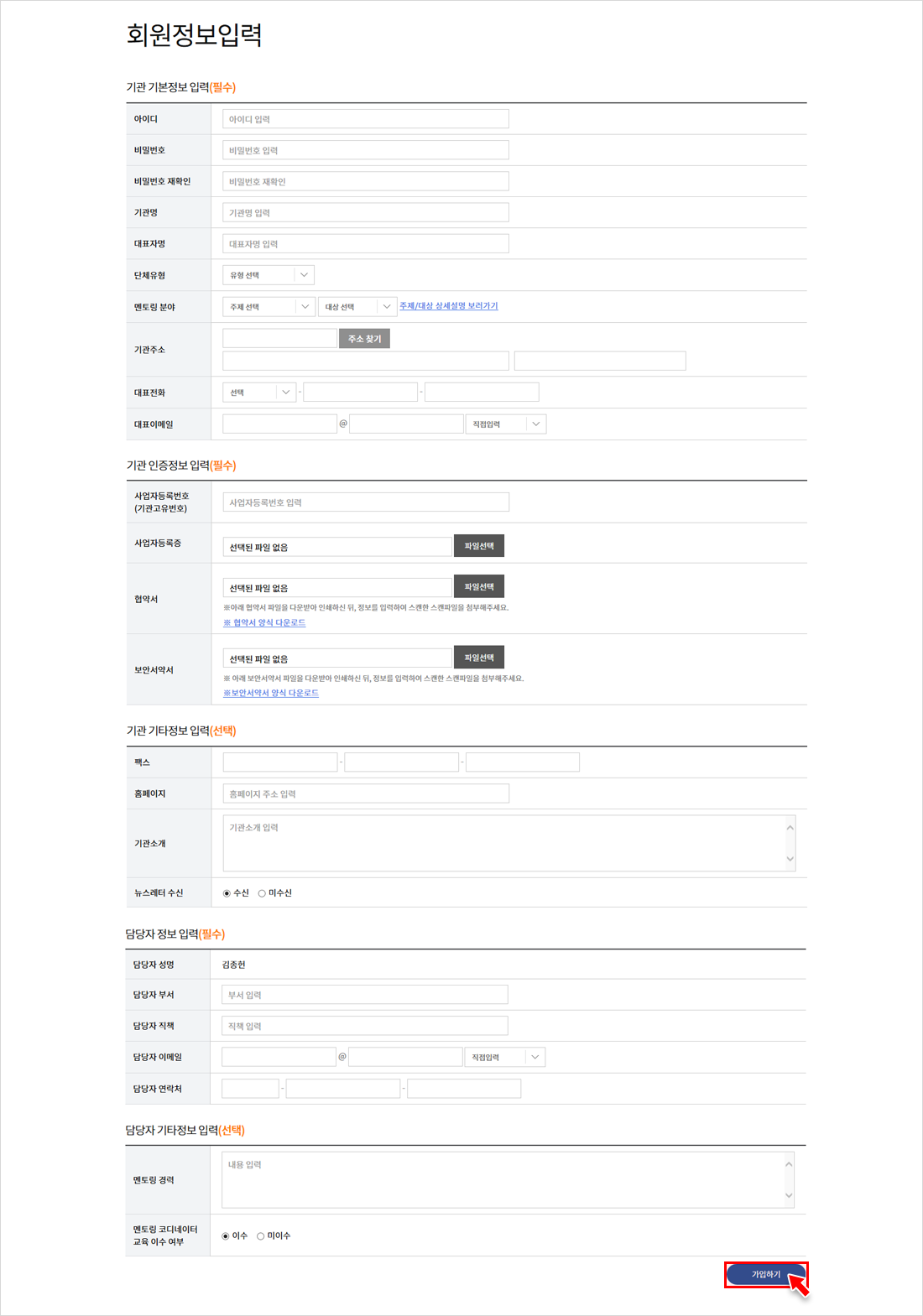Screen dimensions: 923x1316
Task: Choose 이수 radio for coordinator training
Action: (x=226, y=1236)
